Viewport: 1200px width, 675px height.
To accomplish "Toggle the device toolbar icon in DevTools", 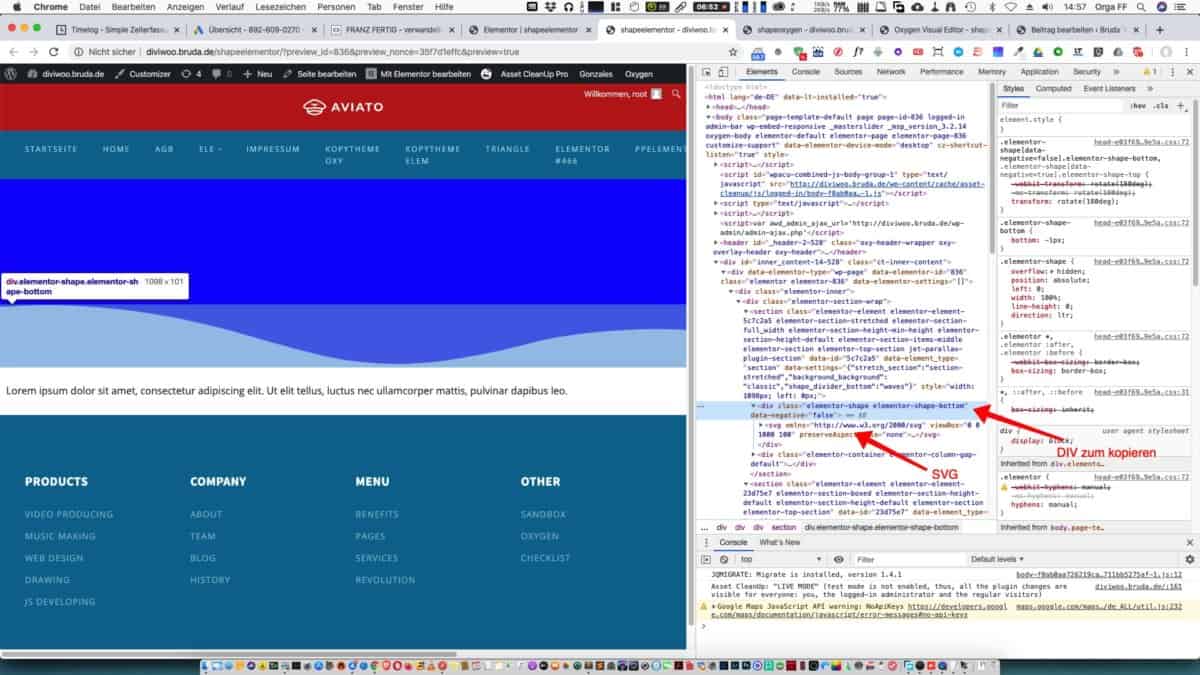I will [724, 72].
